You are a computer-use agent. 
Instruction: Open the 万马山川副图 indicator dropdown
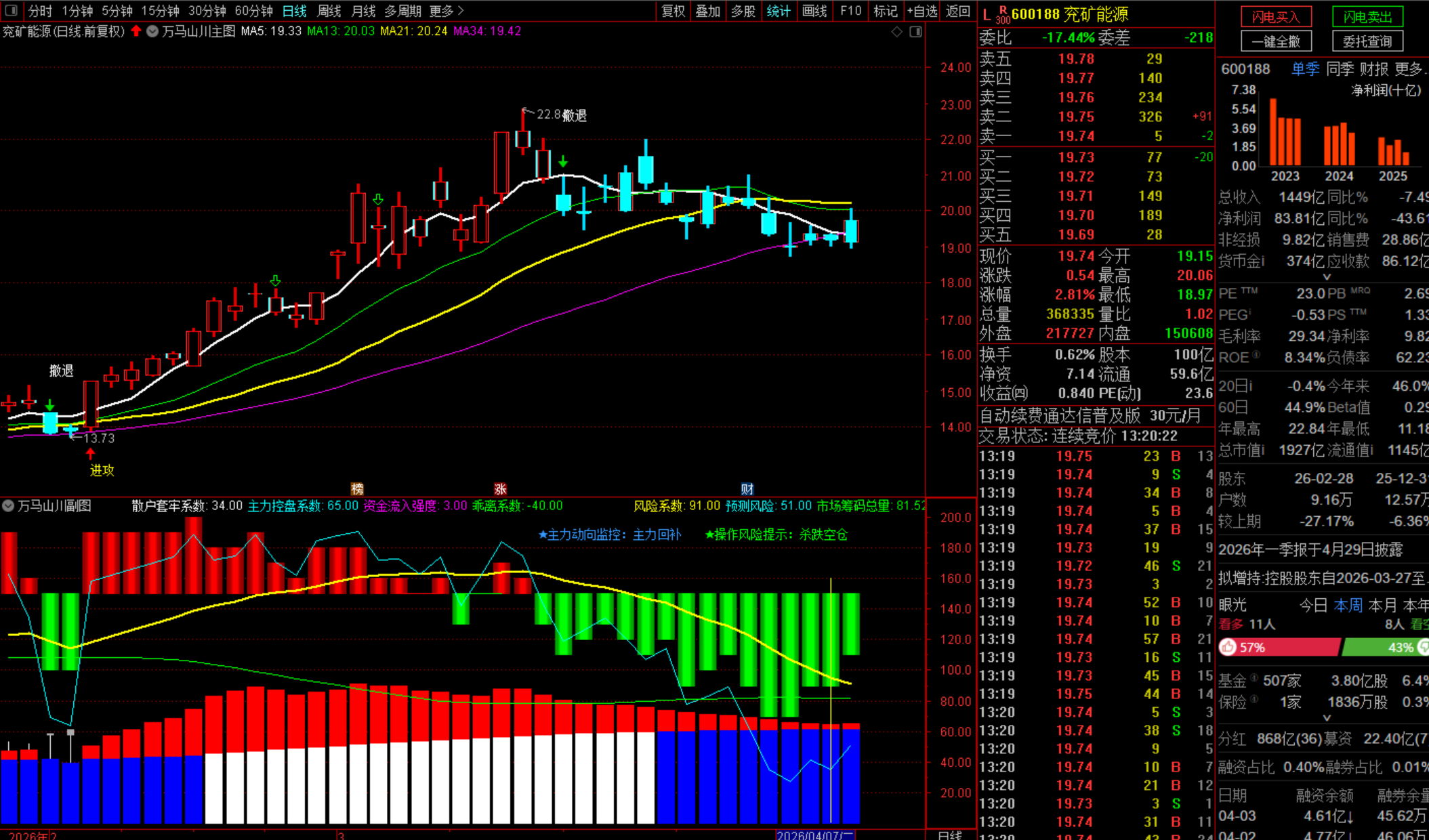pos(8,506)
